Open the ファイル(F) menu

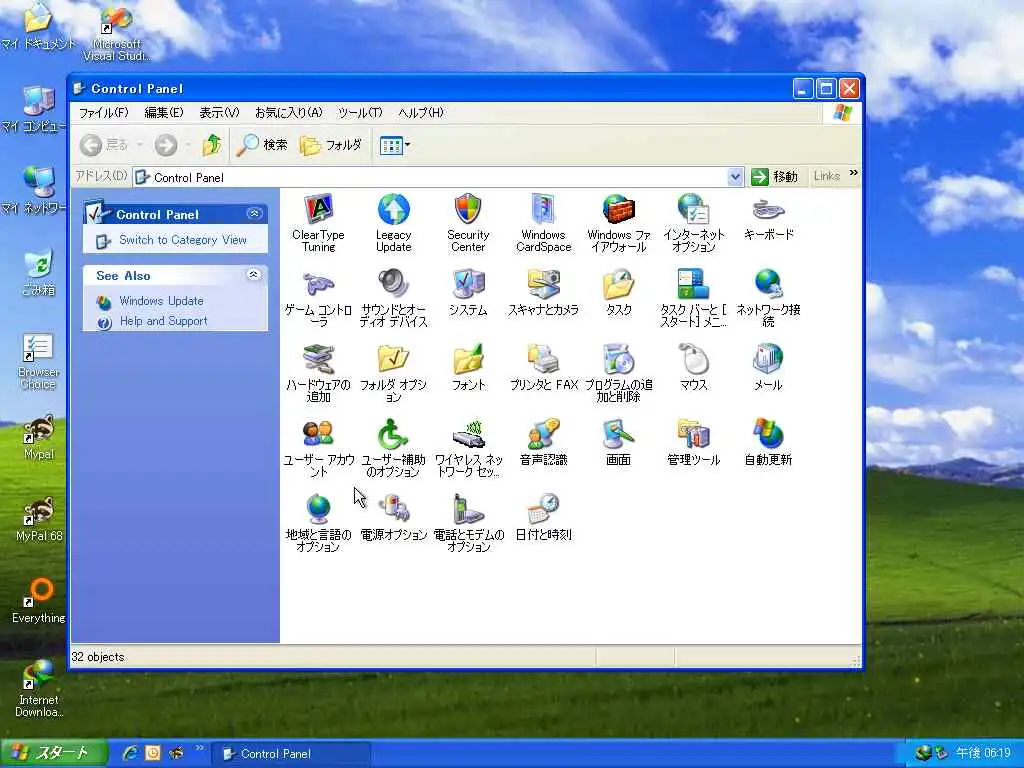click(103, 112)
